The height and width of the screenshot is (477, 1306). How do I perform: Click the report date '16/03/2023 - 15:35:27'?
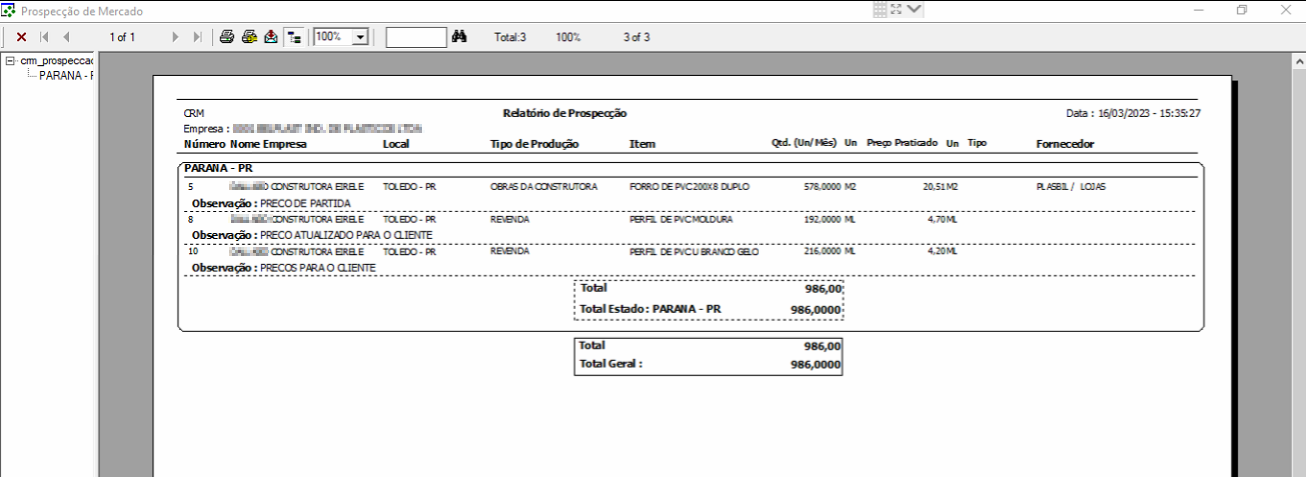pyautogui.click(x=1149, y=114)
